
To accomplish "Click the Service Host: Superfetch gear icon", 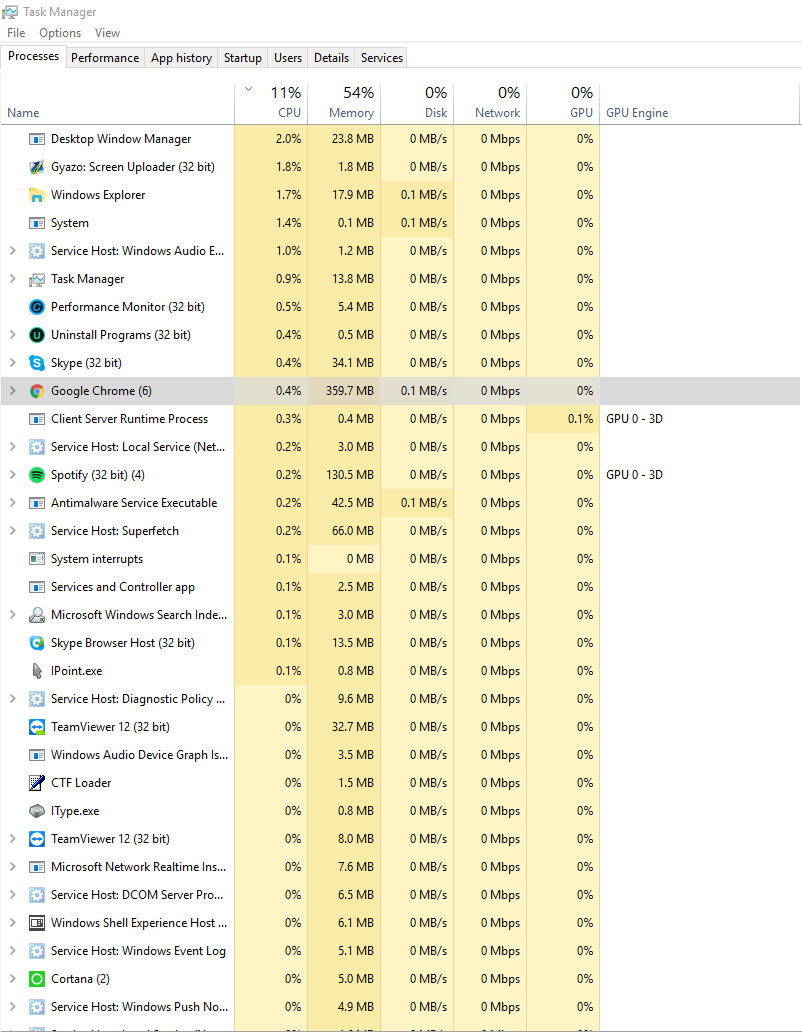I will pyautogui.click(x=37, y=531).
